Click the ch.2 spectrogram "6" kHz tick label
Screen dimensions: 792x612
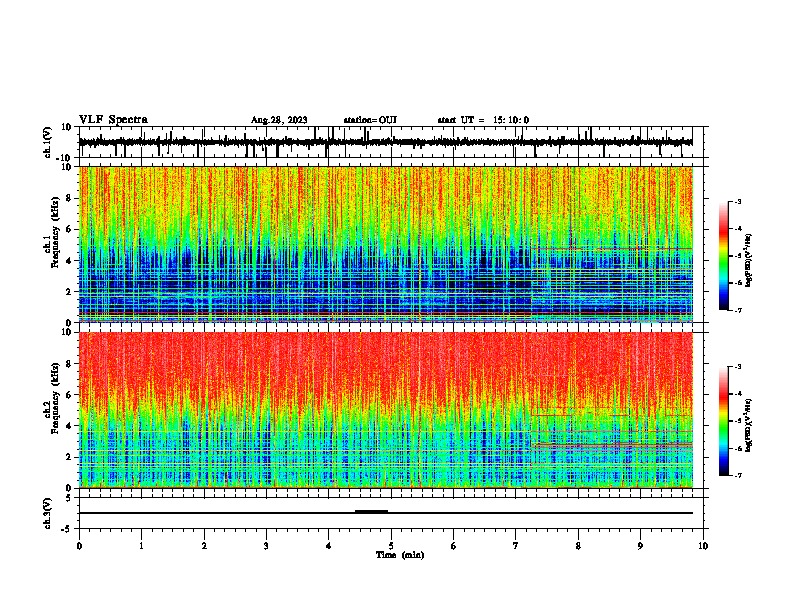(x=69, y=395)
